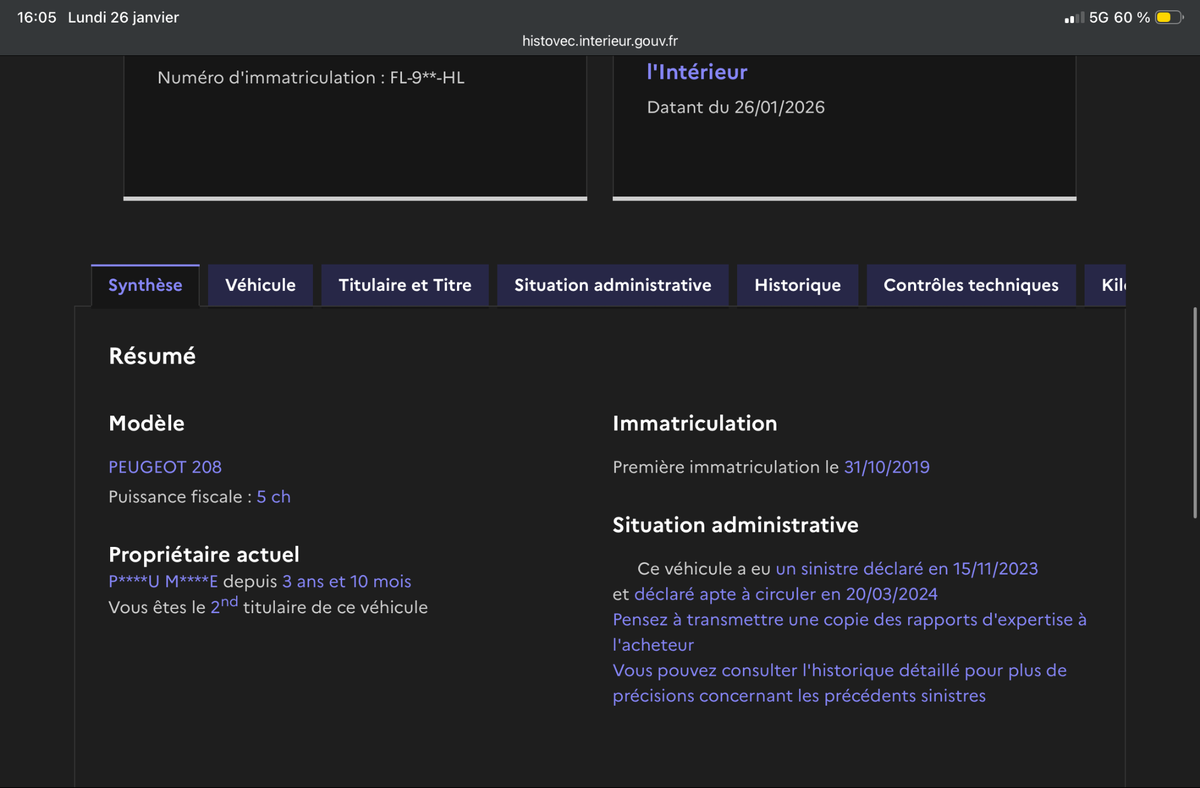
Task: Select the Synthèse tab
Action: [145, 285]
